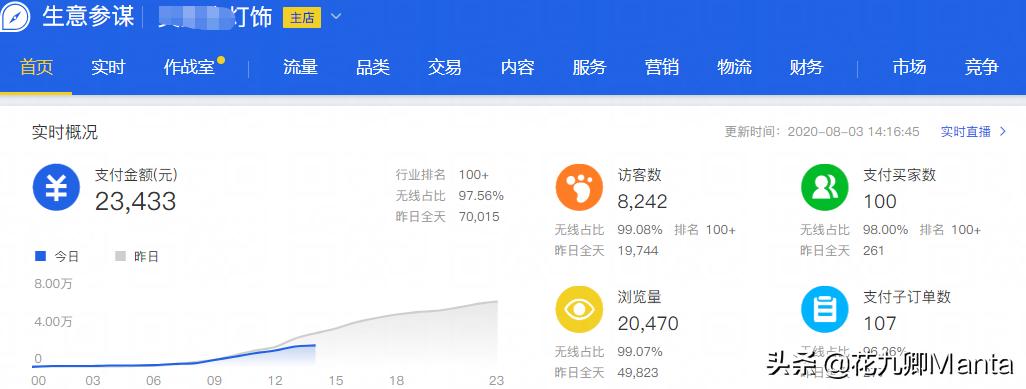This screenshot has height=389, width=1026.
Task: Select the 交易 tab
Action: [x=445, y=67]
